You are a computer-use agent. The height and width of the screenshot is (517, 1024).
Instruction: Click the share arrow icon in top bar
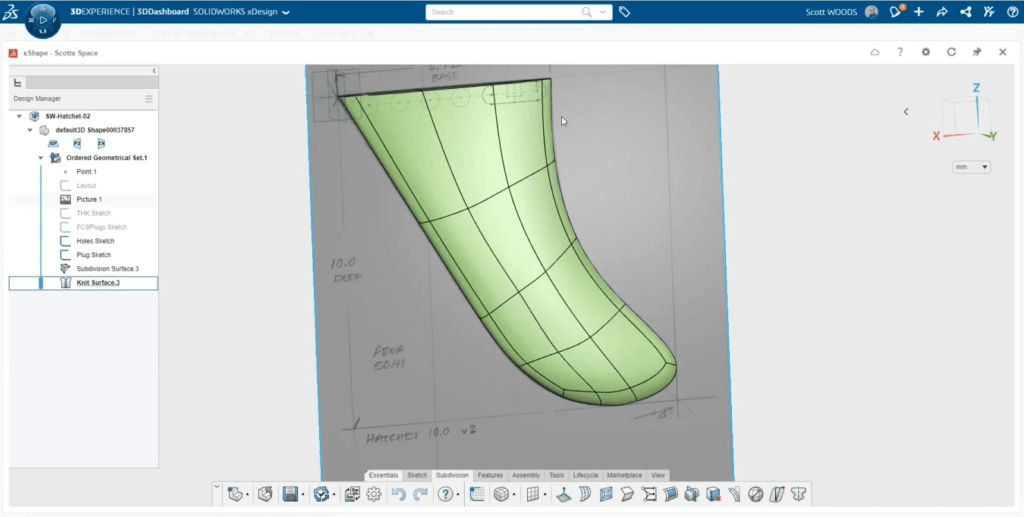point(941,12)
